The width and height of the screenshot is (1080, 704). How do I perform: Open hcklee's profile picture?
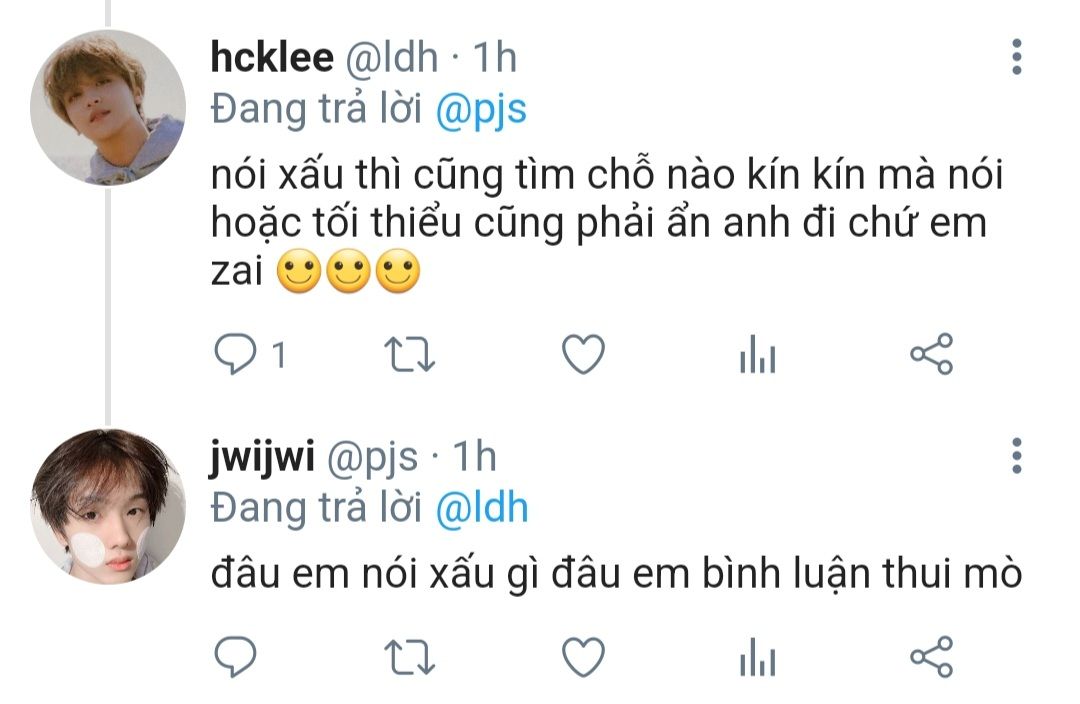click(108, 107)
